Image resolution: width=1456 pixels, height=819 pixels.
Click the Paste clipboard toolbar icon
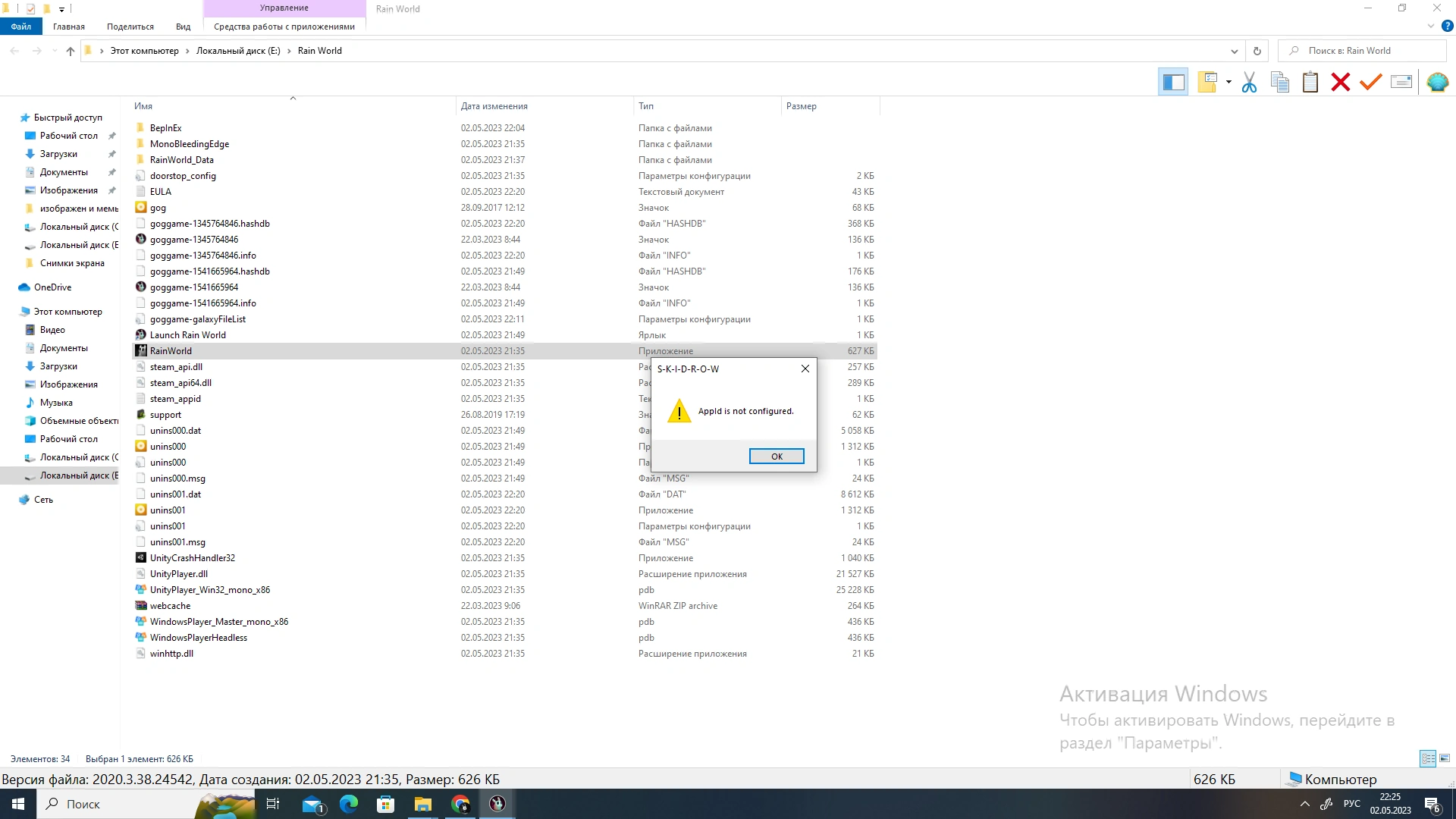tap(1310, 82)
